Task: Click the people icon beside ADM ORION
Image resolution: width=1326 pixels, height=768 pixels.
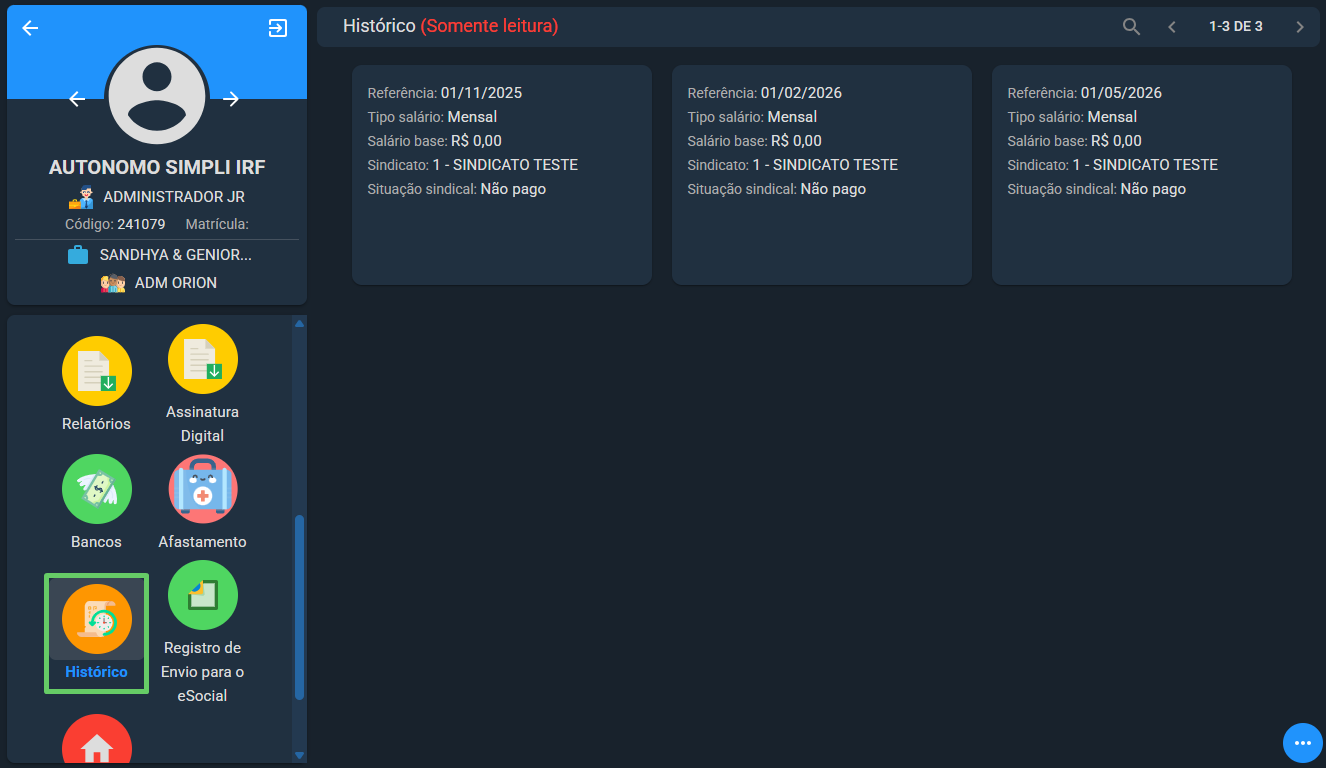Action: point(113,283)
